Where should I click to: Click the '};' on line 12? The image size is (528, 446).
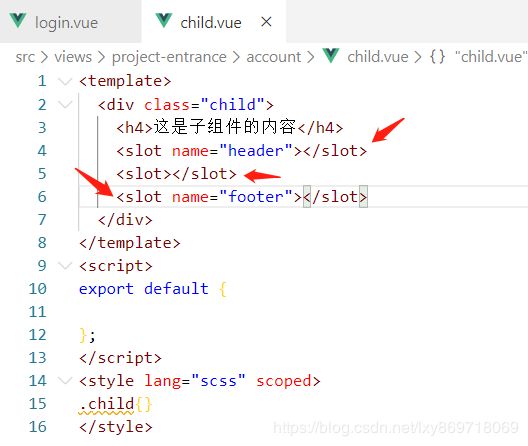88,335
